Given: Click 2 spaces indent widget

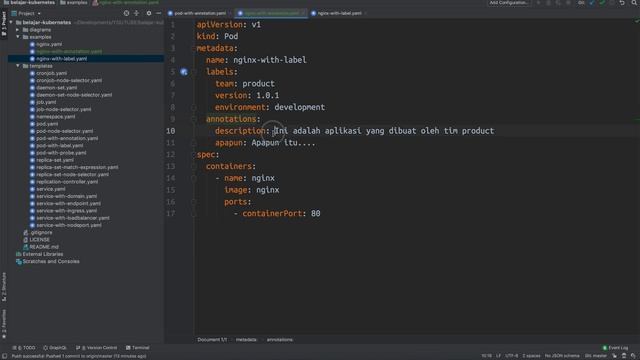Looking at the screenshot, I should pyautogui.click(x=531, y=356).
